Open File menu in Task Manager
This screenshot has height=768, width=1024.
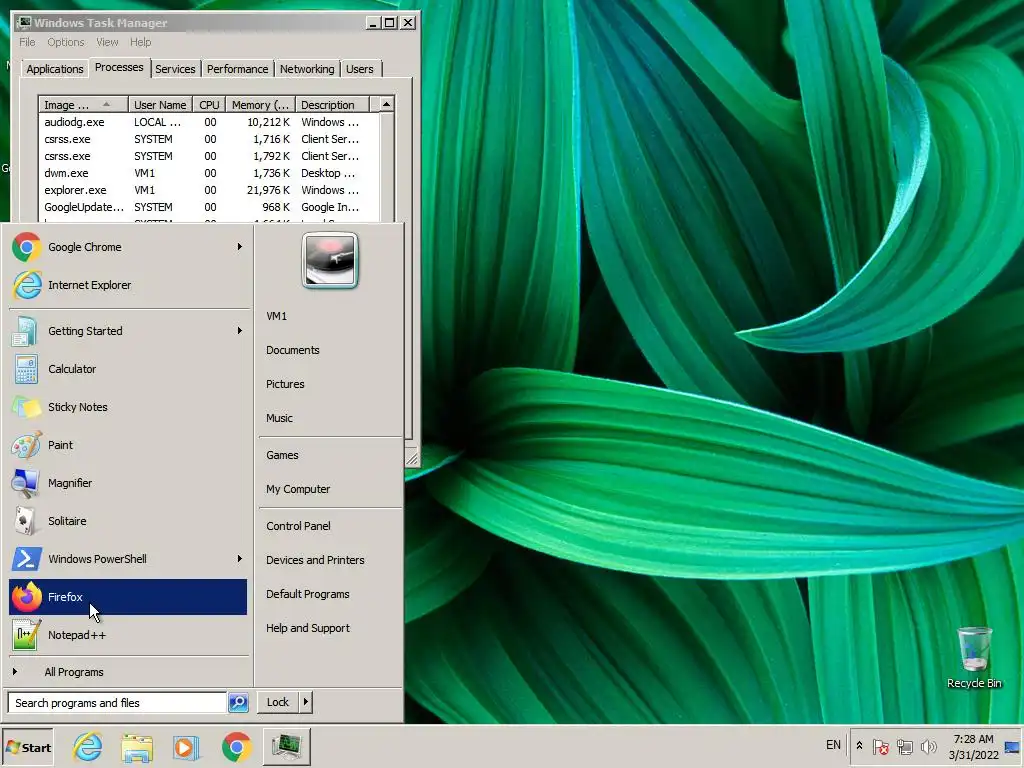click(27, 42)
